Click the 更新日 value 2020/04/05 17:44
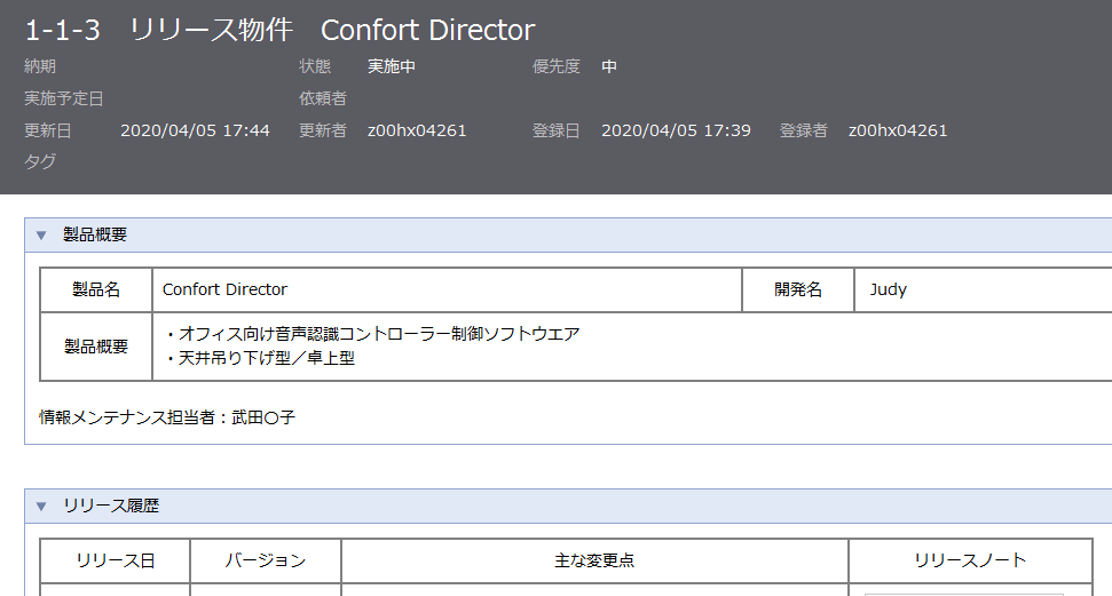 click(x=195, y=130)
